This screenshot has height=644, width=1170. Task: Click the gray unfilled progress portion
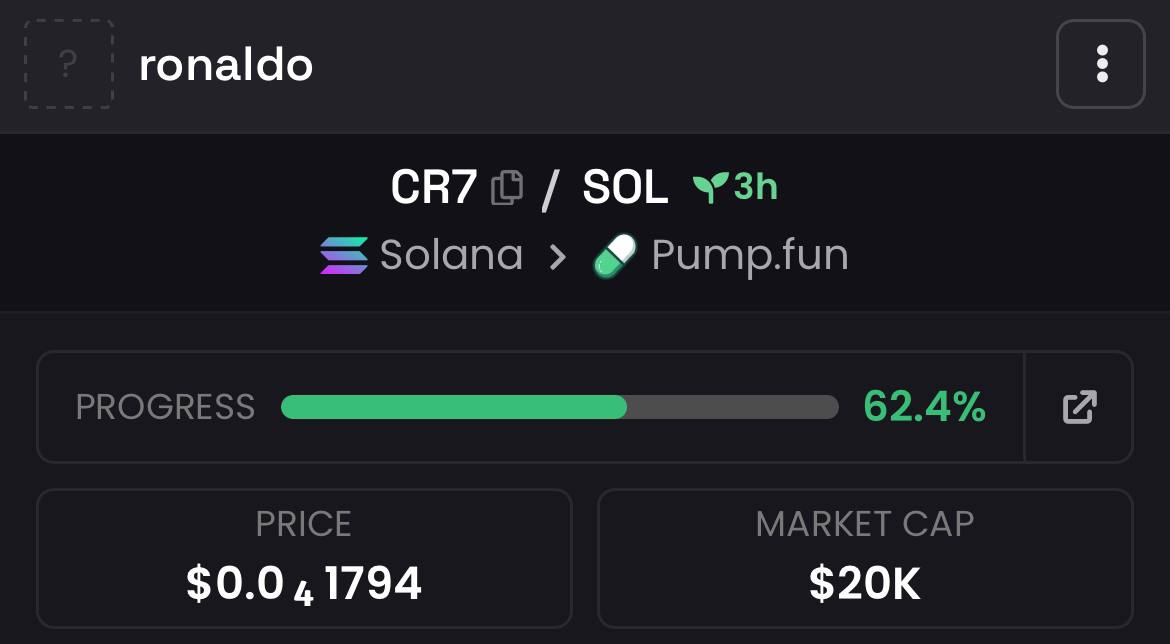[733, 407]
